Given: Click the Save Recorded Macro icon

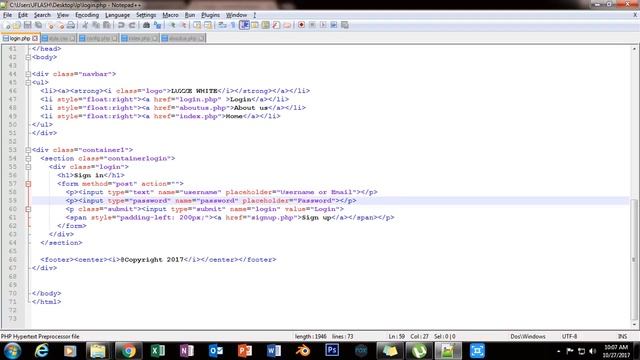Looking at the screenshot, I should (344, 25).
